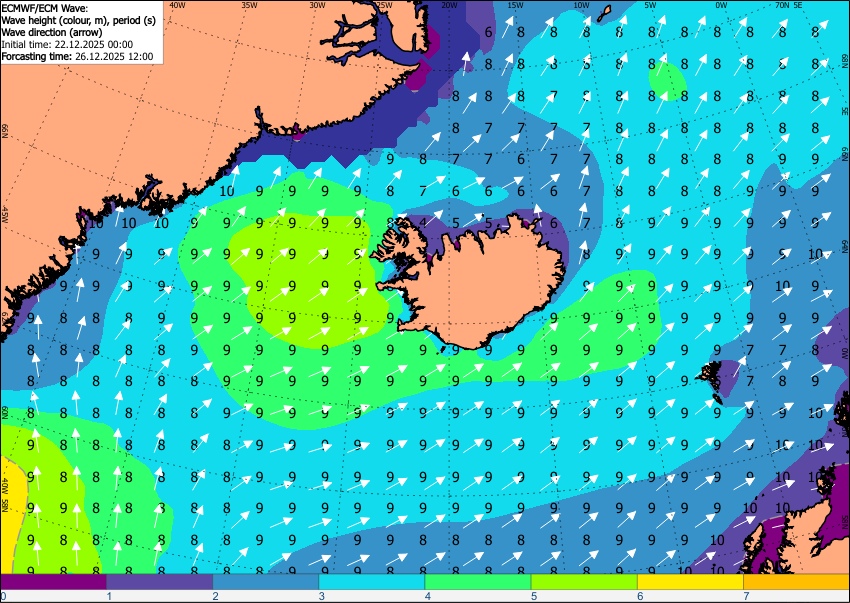Click the 5W longitude label at top

pos(651,5)
